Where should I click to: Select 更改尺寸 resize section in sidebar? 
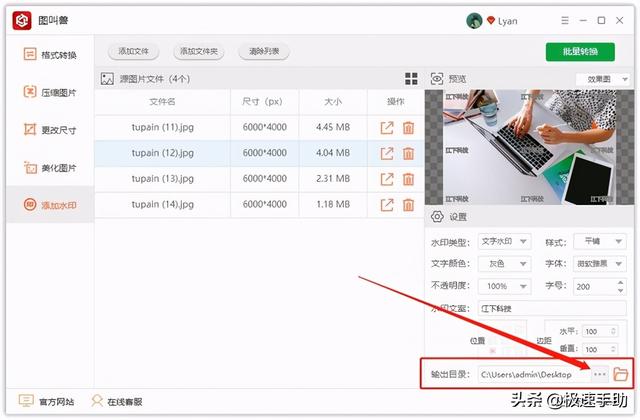pyautogui.click(x=48, y=130)
